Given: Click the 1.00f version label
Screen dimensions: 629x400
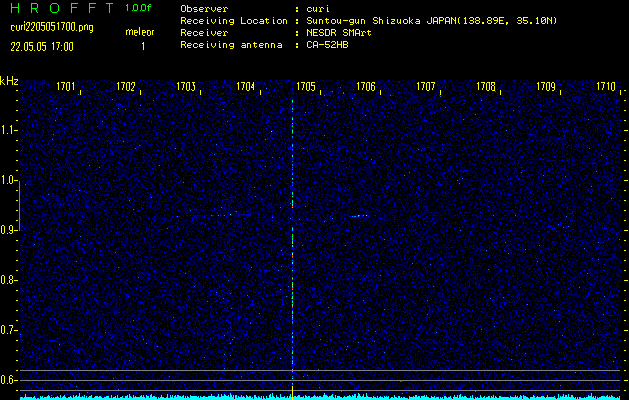Looking at the screenshot, I should coord(139,8).
